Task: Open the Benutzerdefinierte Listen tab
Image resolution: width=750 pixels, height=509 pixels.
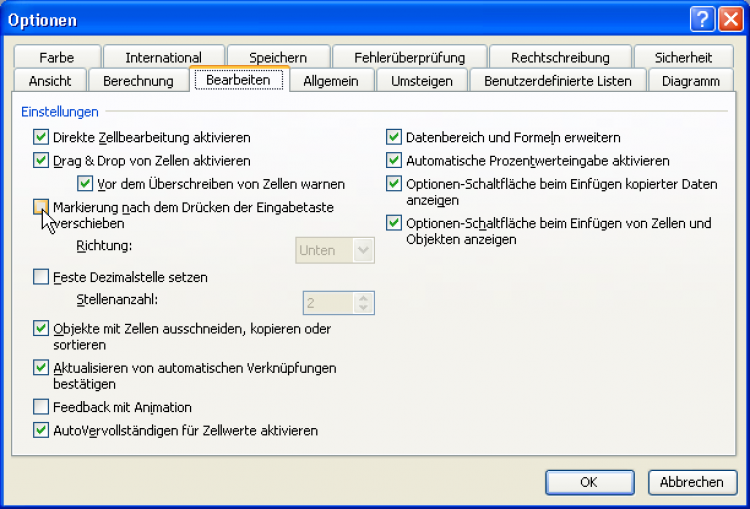Action: 557,81
